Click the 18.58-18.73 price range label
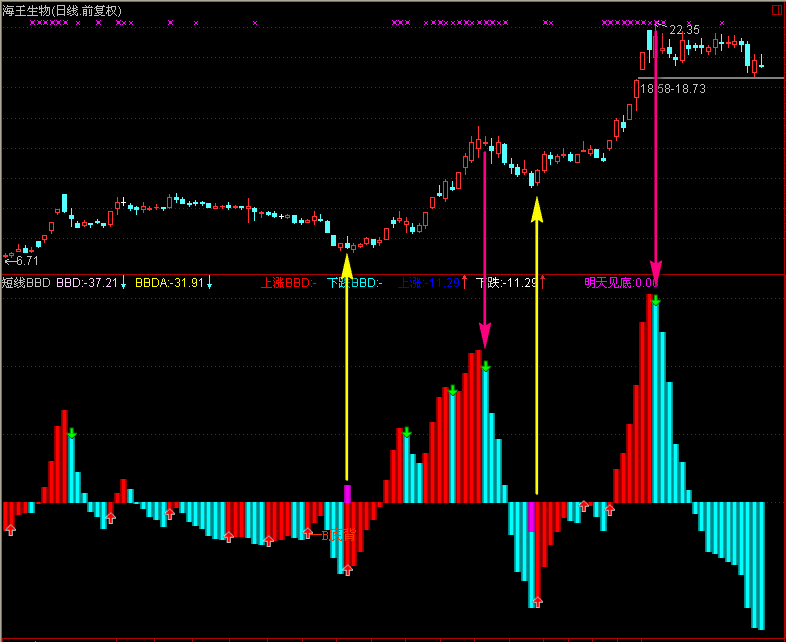Image resolution: width=786 pixels, height=642 pixels. point(673,89)
